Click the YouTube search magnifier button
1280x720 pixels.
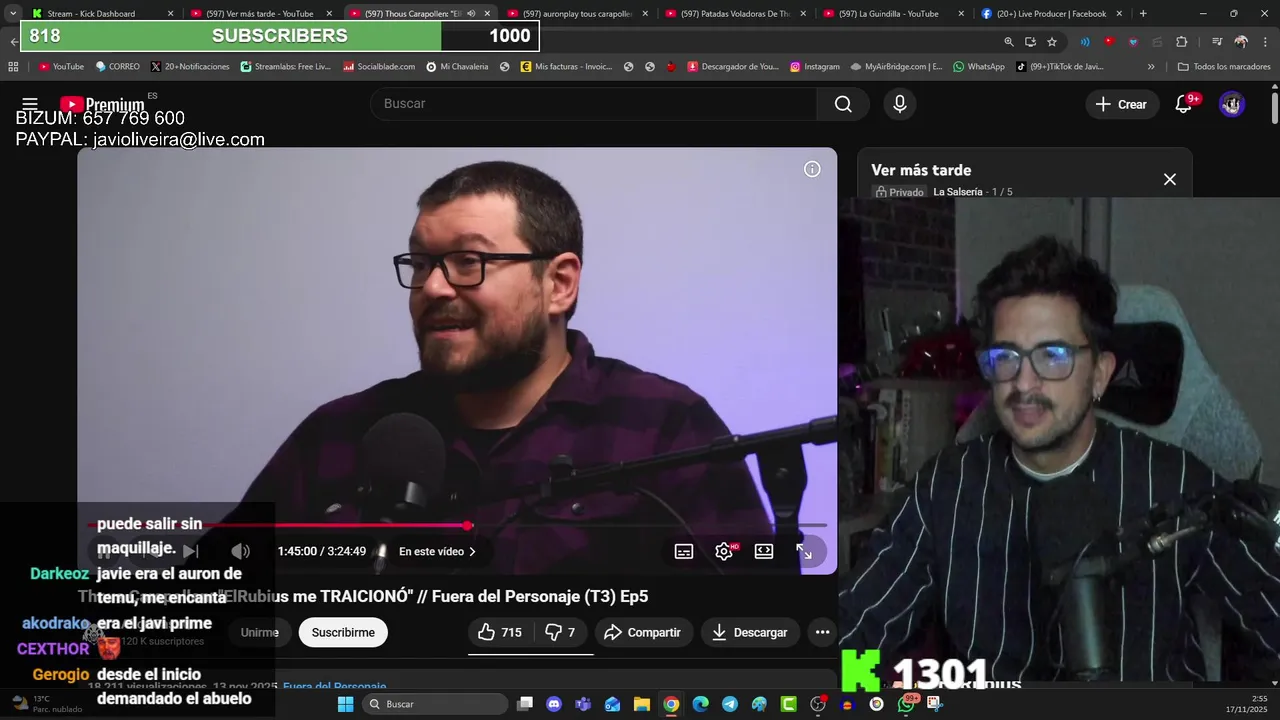coord(843,104)
